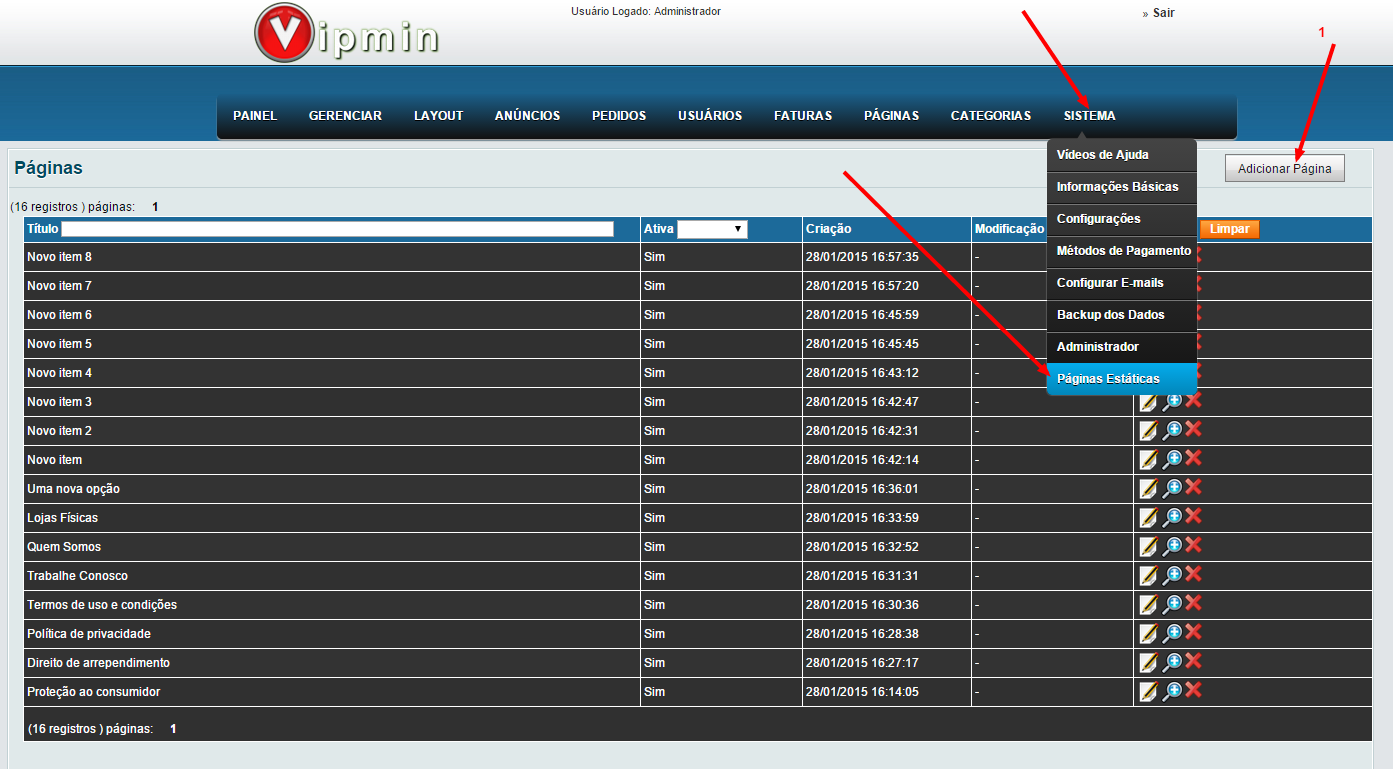
Task: Remove the 'Novo item' row created 16:42:14
Action: coord(1193,459)
